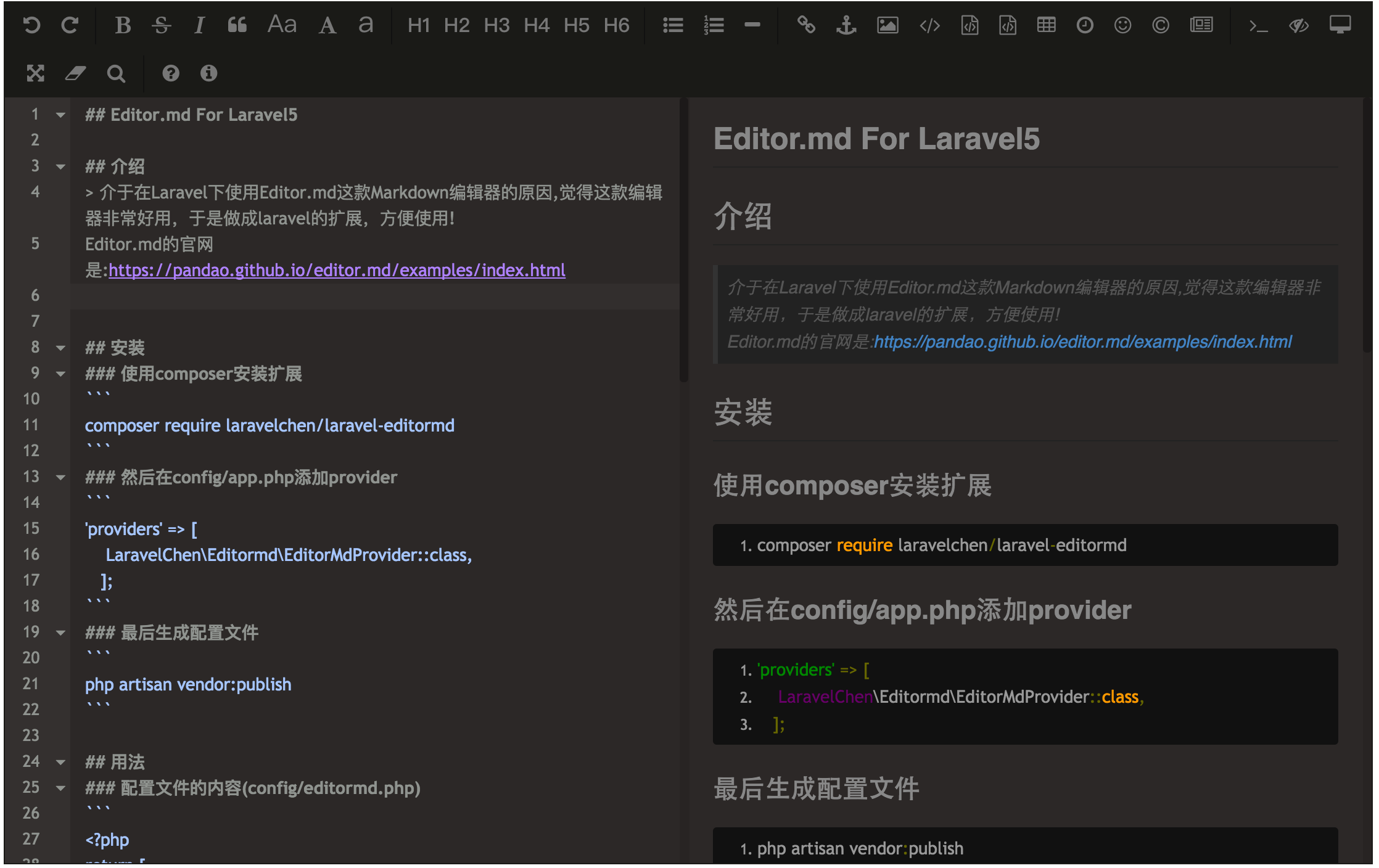Insert a reference anchor link

846,25
